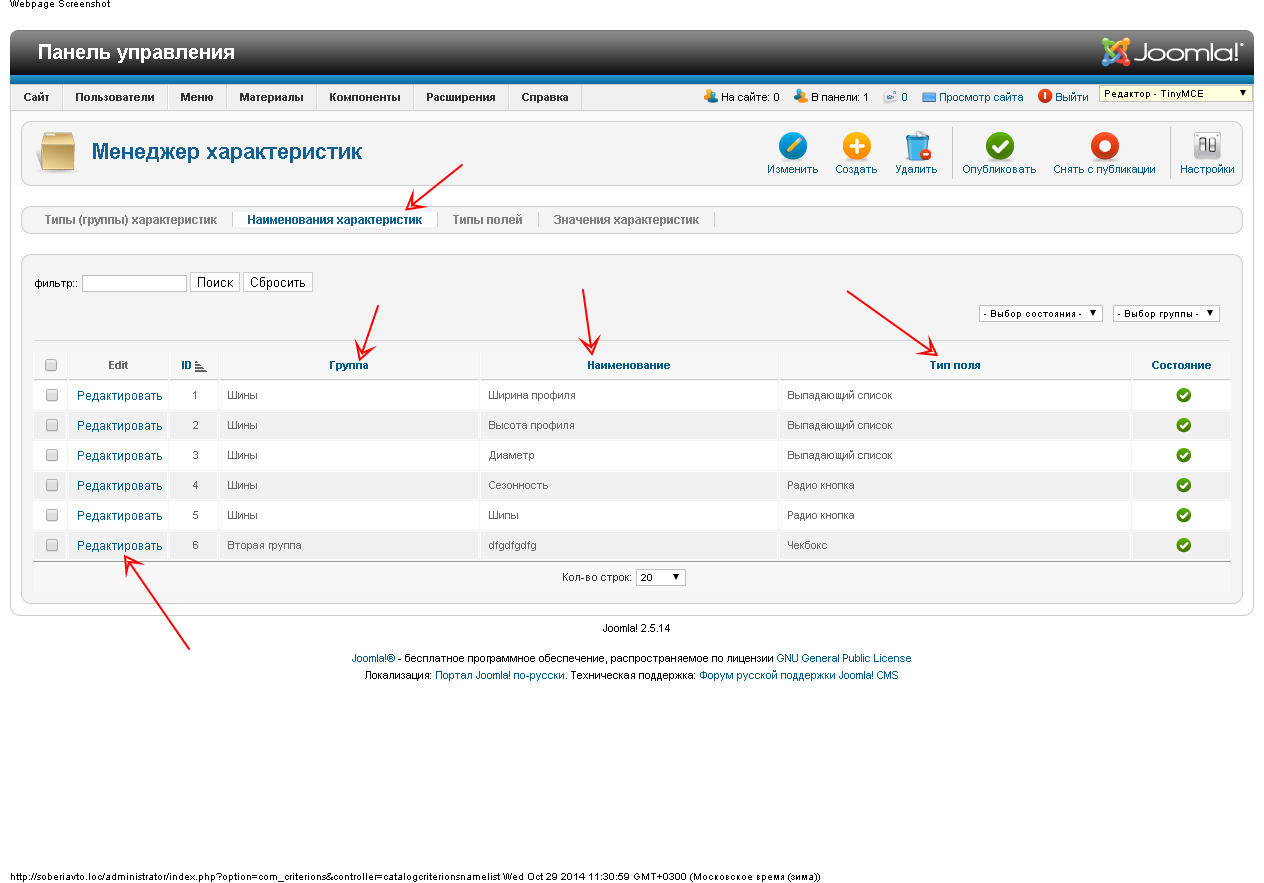
Task: Sort by the Состояние column header
Action: click(1181, 365)
